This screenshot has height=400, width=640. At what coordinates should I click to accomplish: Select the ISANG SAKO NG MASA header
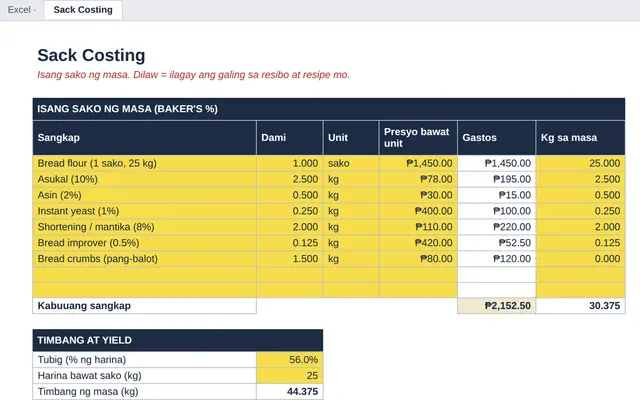point(329,109)
